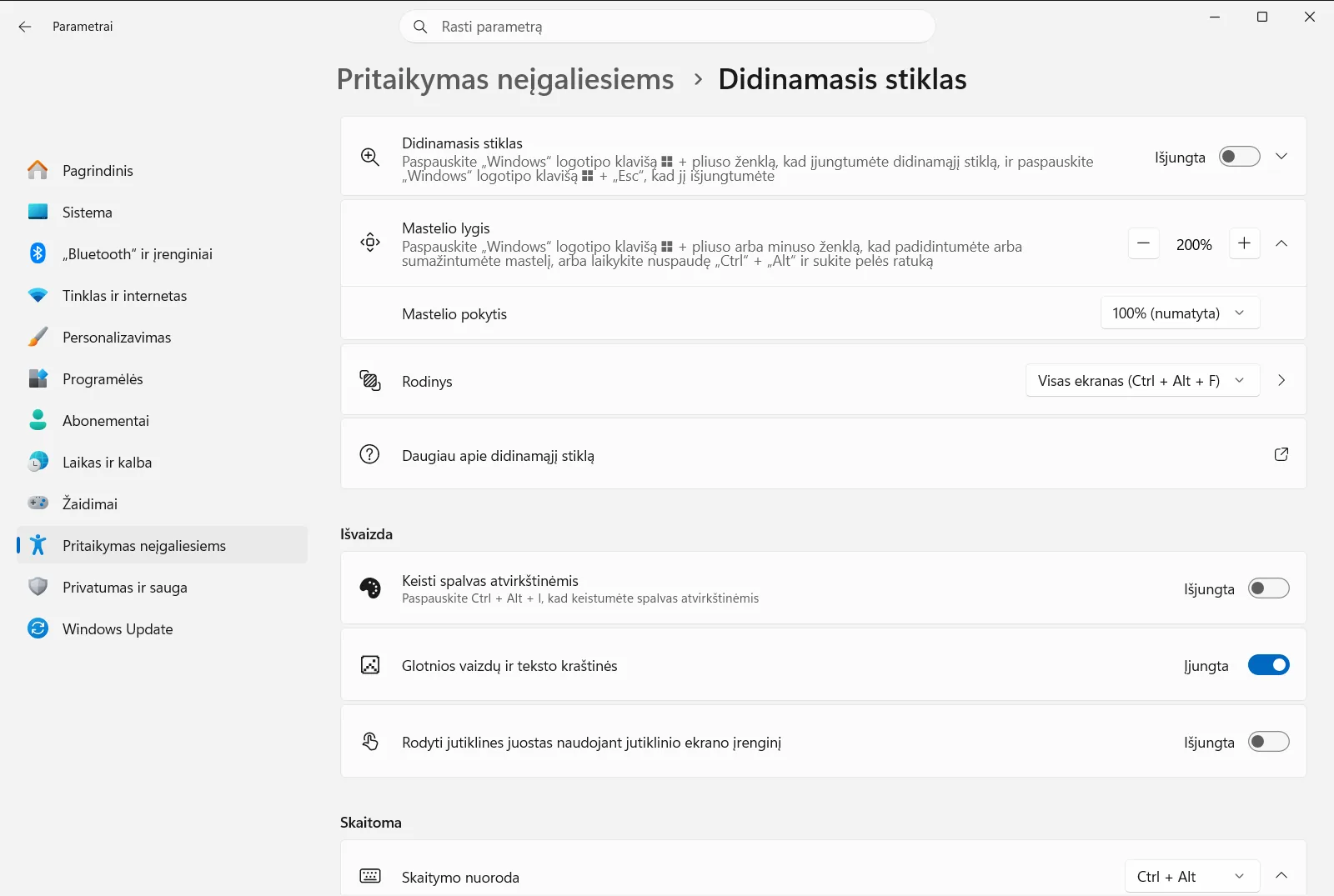The width and height of the screenshot is (1334, 896).
Task: Open Personalizavimas brush icon
Action: pyautogui.click(x=38, y=337)
